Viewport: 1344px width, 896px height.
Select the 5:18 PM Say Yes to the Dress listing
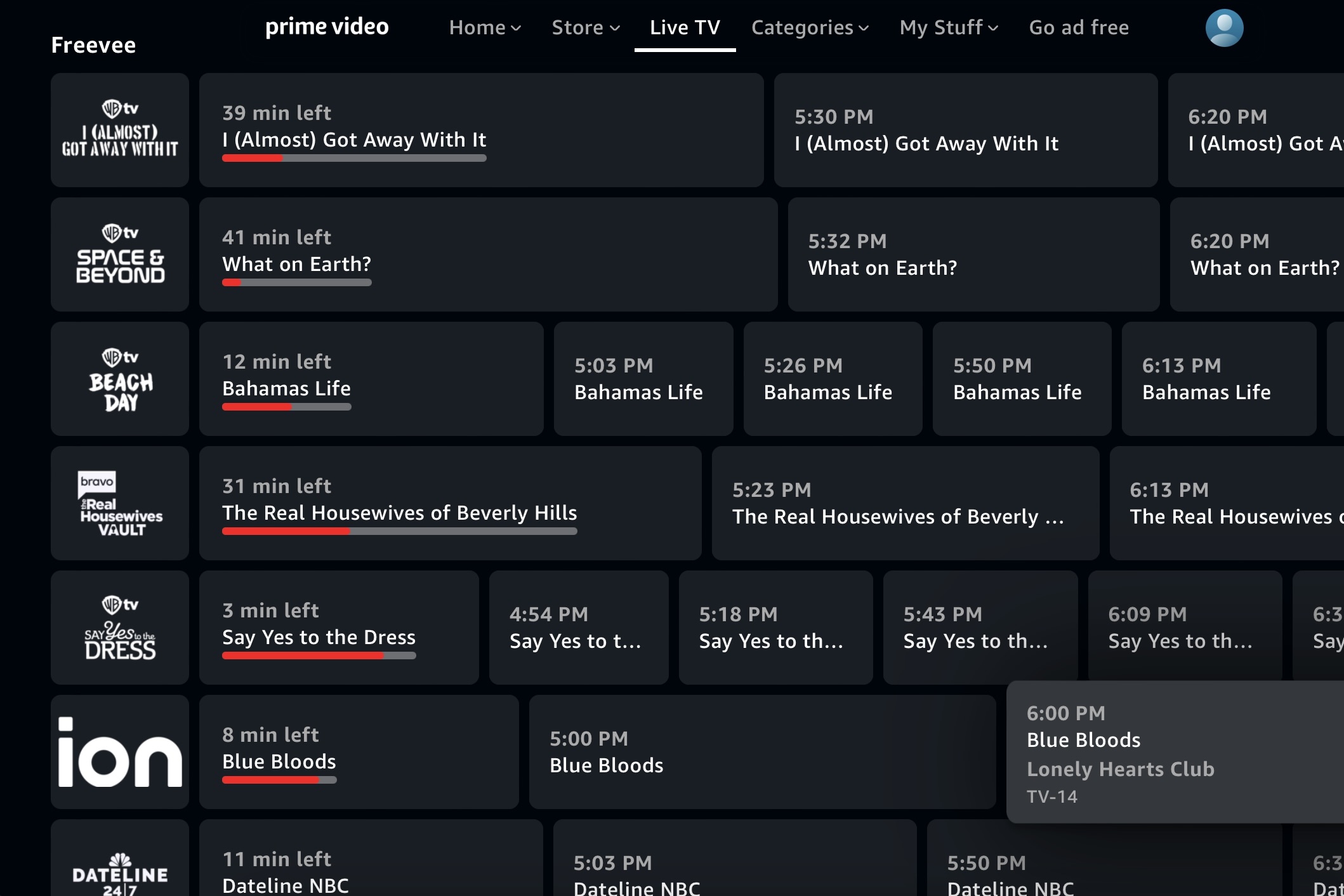click(776, 628)
